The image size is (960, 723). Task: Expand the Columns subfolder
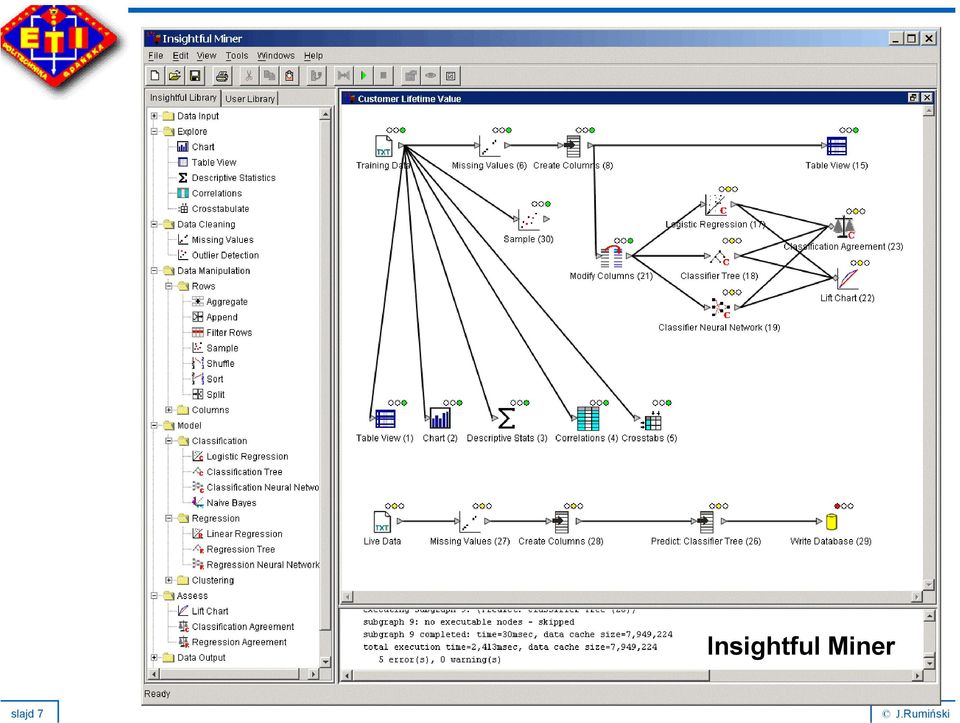(x=169, y=410)
